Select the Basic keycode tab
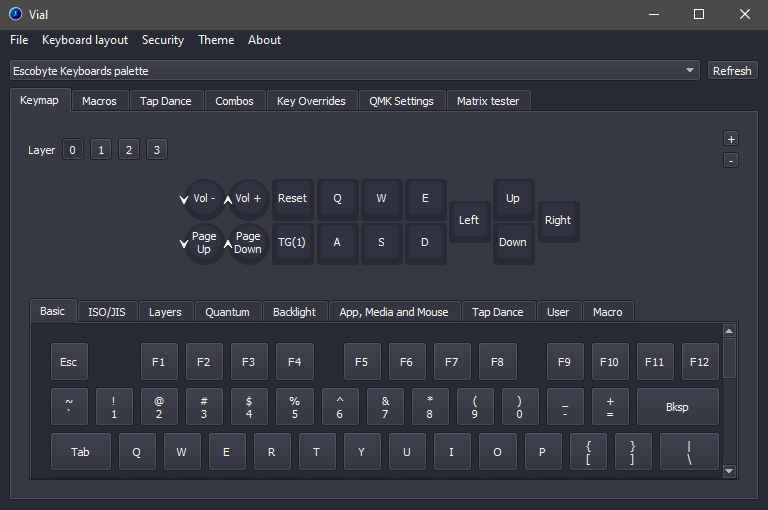The width and height of the screenshot is (768, 510). (52, 311)
